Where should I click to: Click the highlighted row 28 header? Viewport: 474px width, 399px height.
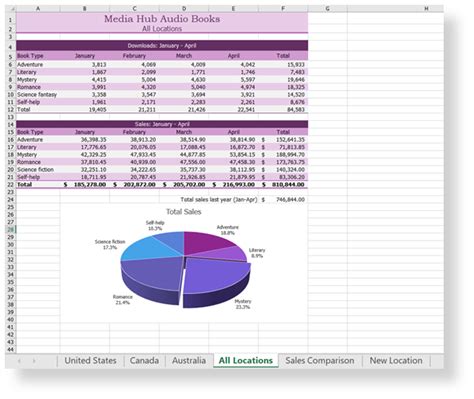coord(10,229)
